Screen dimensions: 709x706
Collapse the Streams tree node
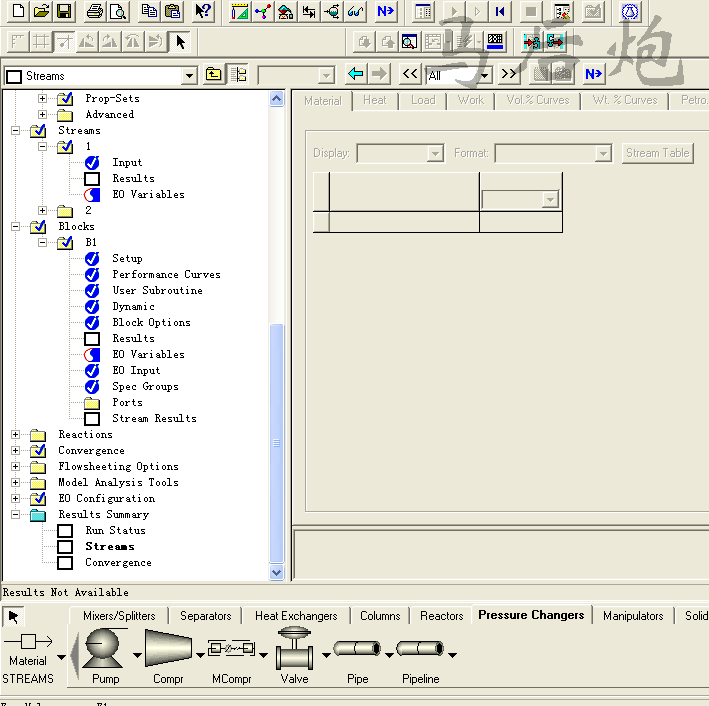pyautogui.click(x=15, y=131)
